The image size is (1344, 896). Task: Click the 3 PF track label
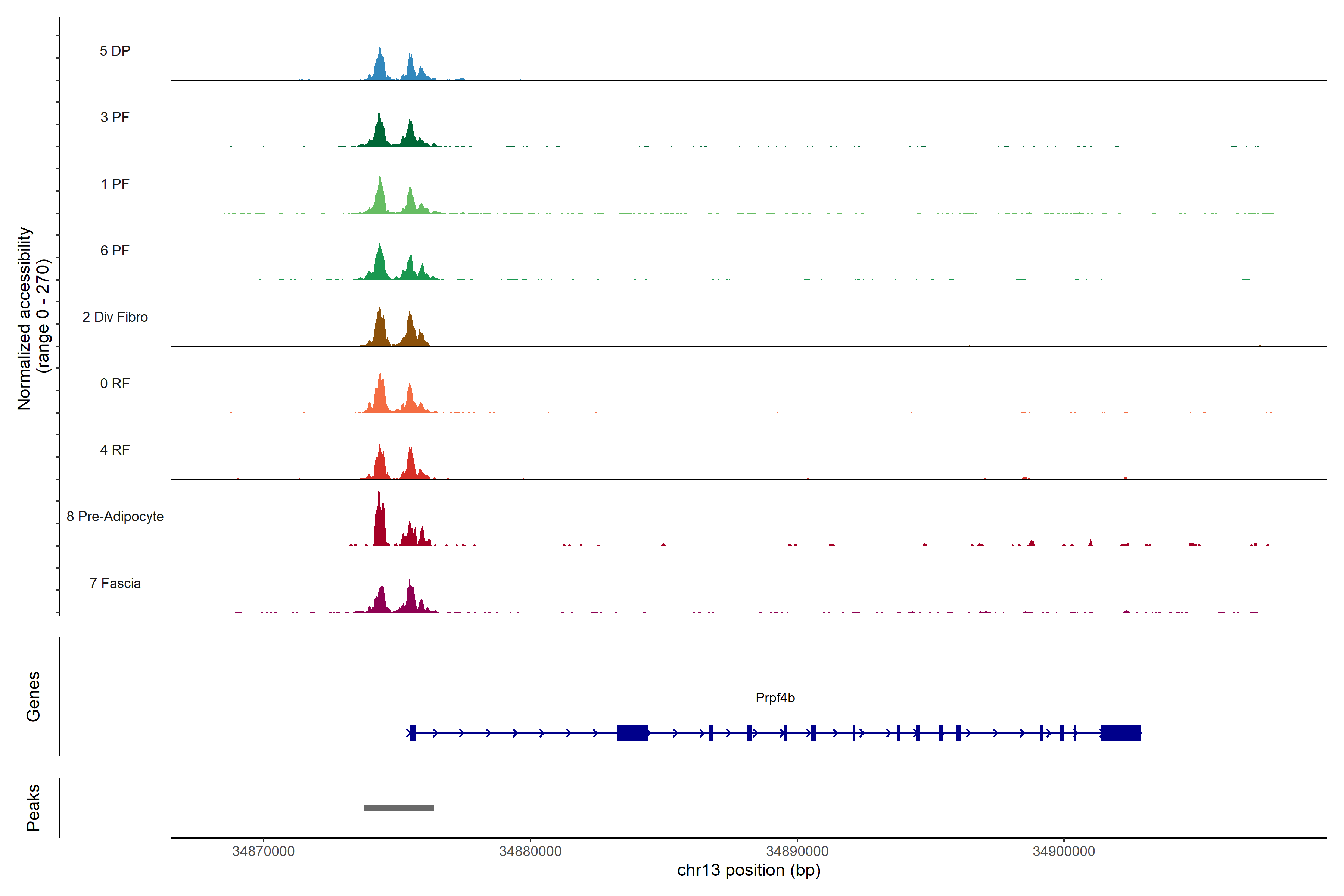point(115,117)
